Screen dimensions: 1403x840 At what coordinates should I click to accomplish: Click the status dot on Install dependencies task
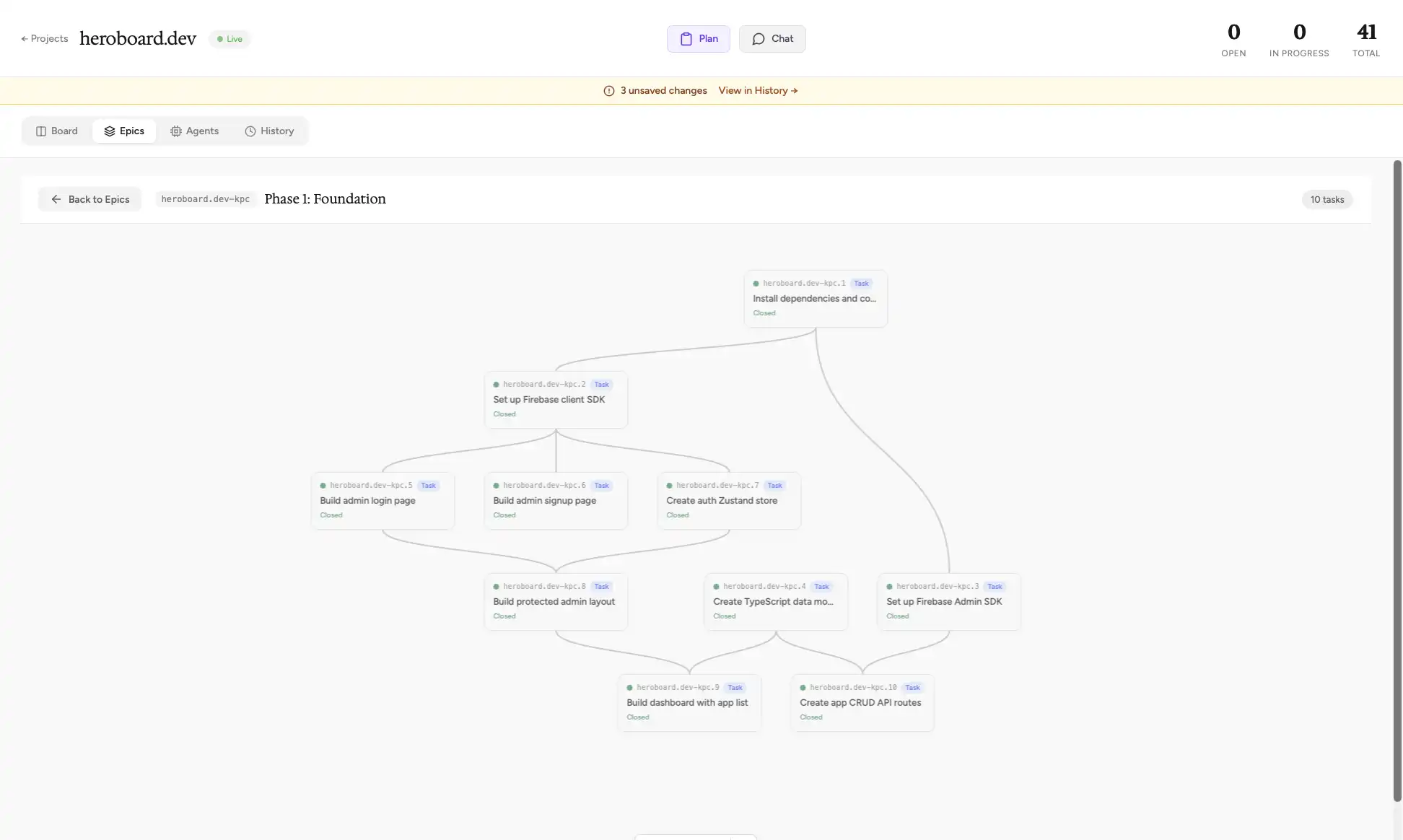coord(756,284)
